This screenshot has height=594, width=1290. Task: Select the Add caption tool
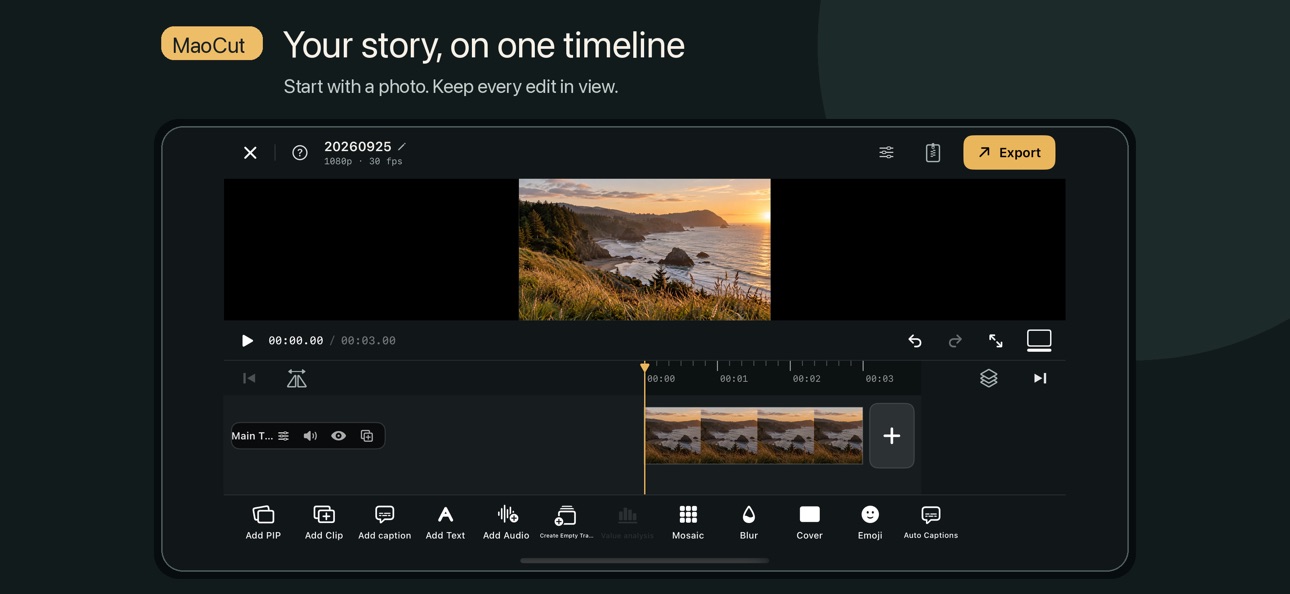(x=385, y=522)
